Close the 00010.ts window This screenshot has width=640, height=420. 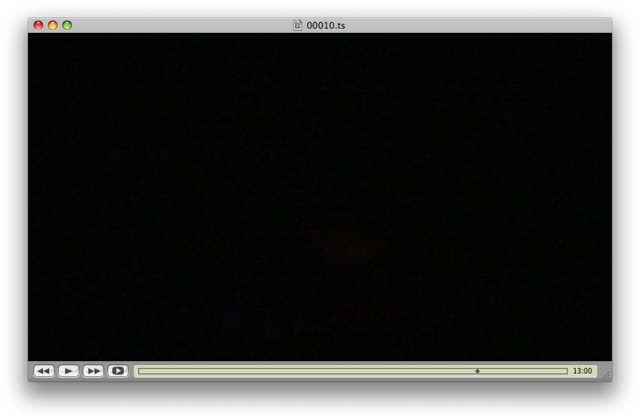coord(38,25)
